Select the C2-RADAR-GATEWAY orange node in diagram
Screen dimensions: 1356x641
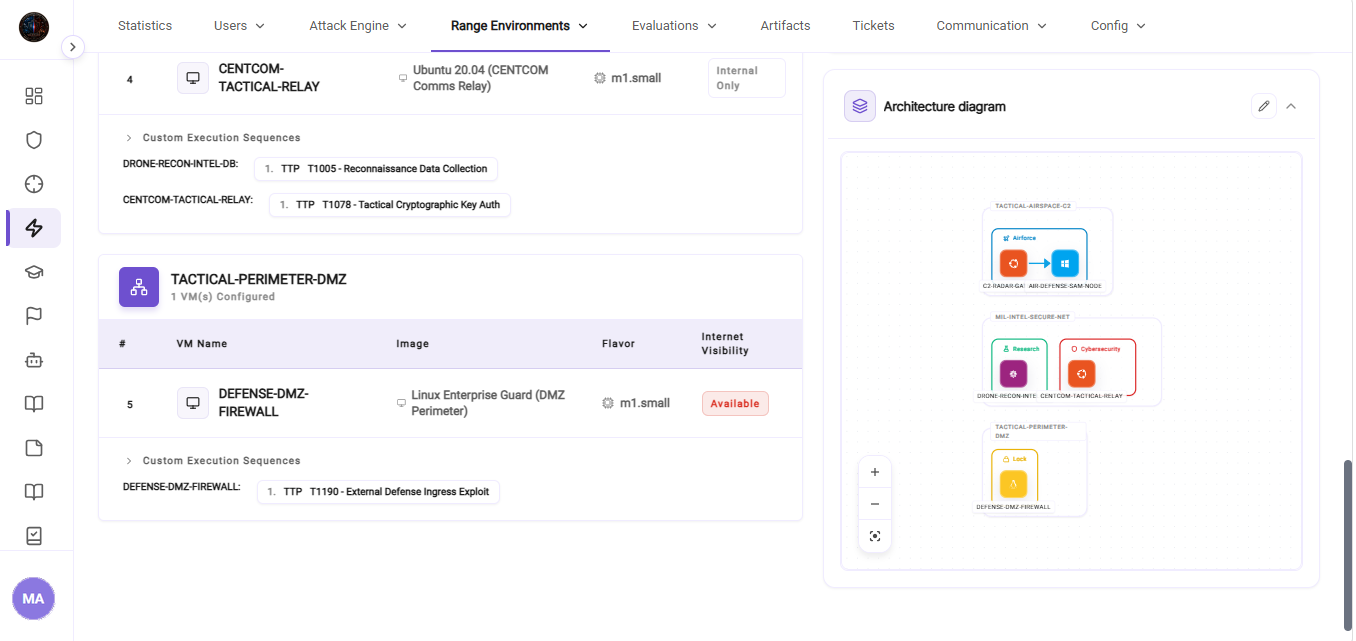coord(1013,264)
